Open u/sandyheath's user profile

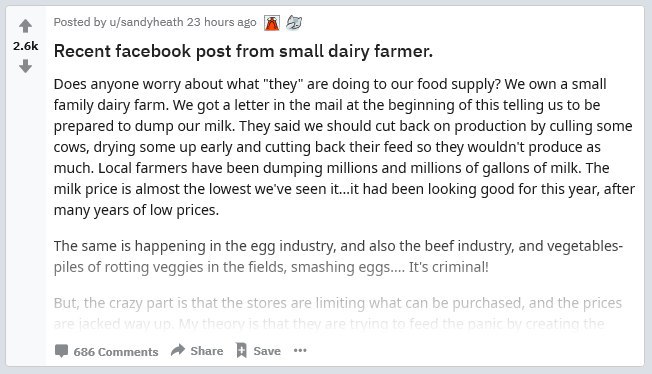[x=146, y=22]
